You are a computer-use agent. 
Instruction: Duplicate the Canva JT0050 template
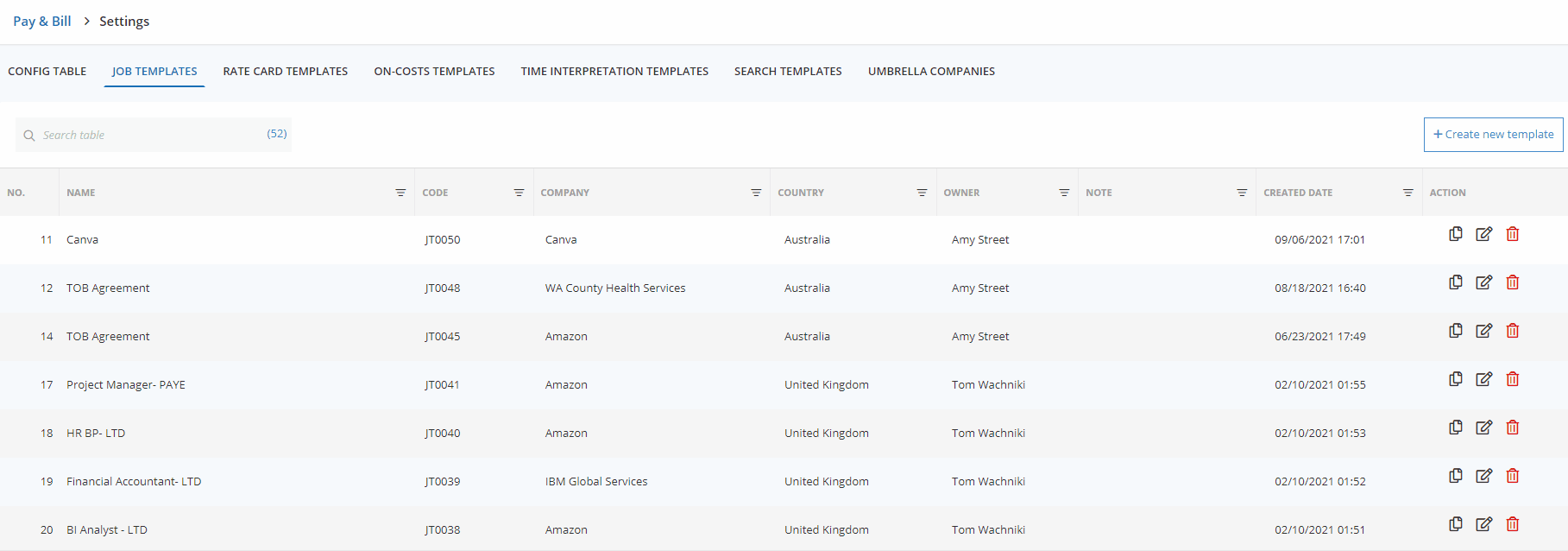click(1456, 234)
